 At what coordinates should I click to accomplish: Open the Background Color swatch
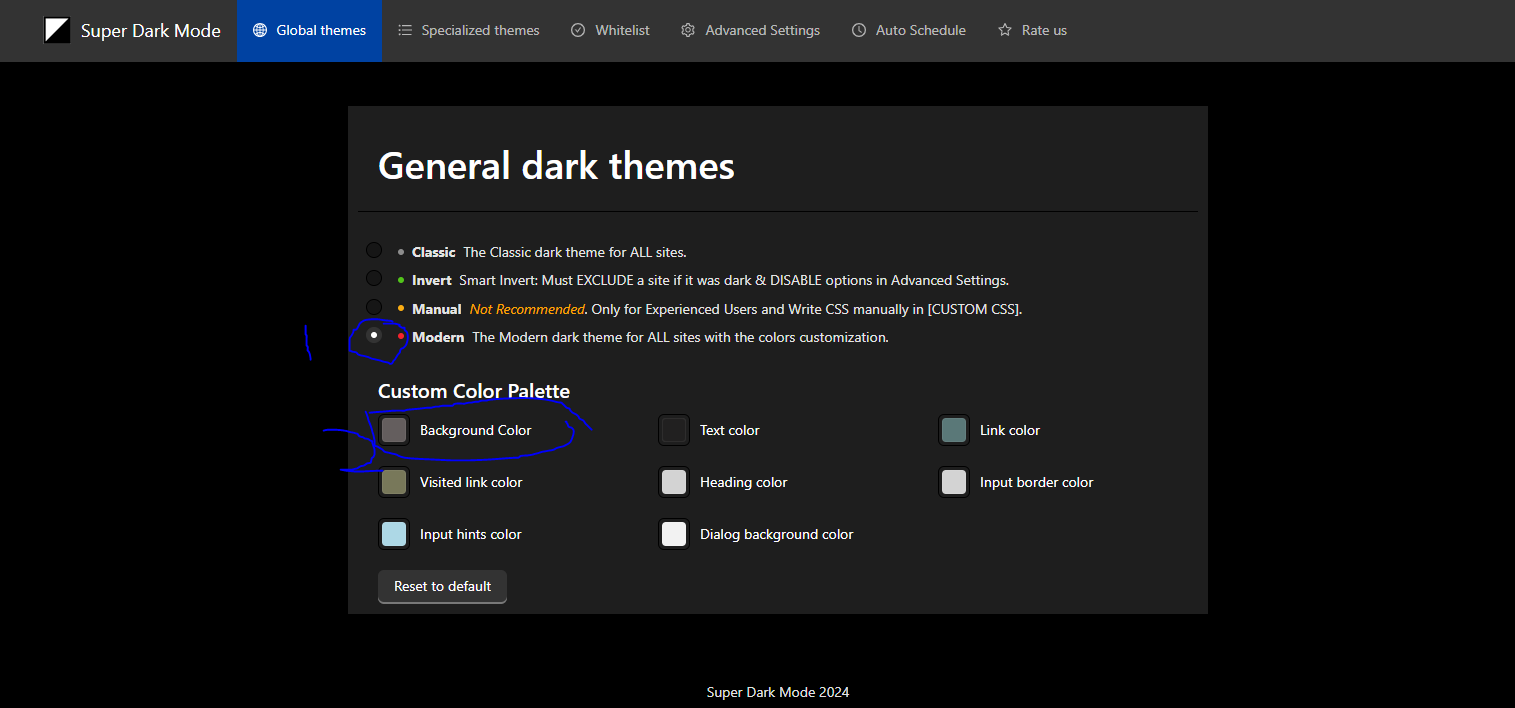click(x=394, y=430)
